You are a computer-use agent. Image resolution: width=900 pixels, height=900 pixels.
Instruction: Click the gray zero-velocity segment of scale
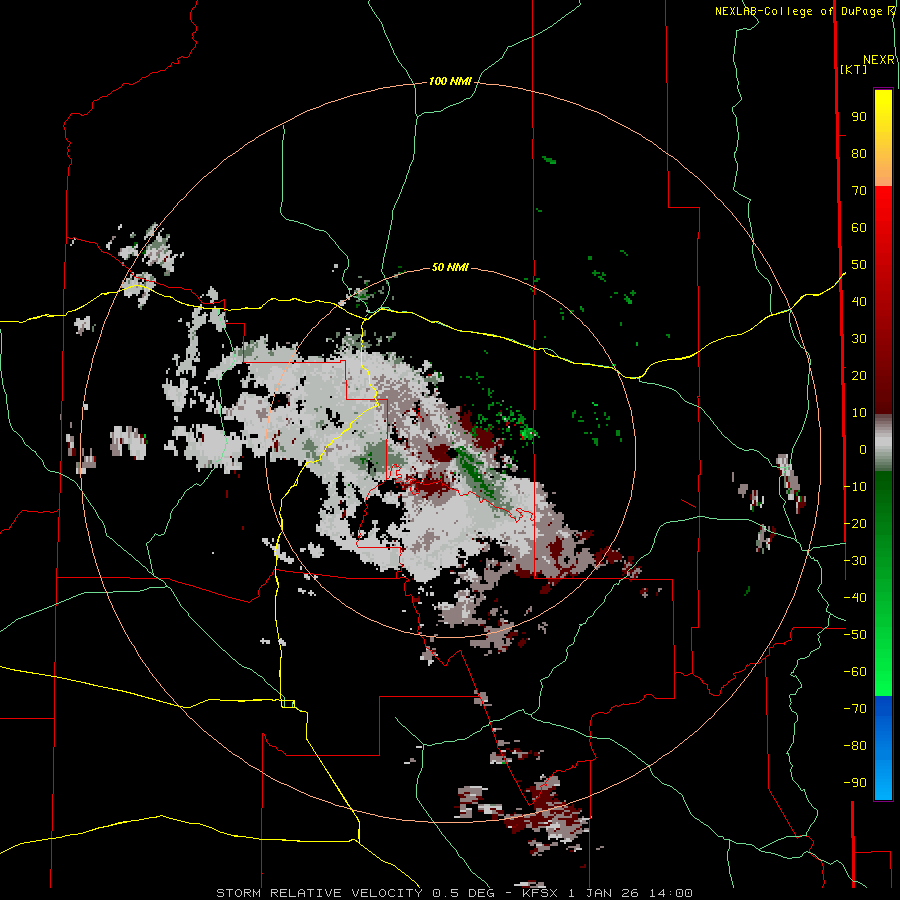click(x=883, y=443)
